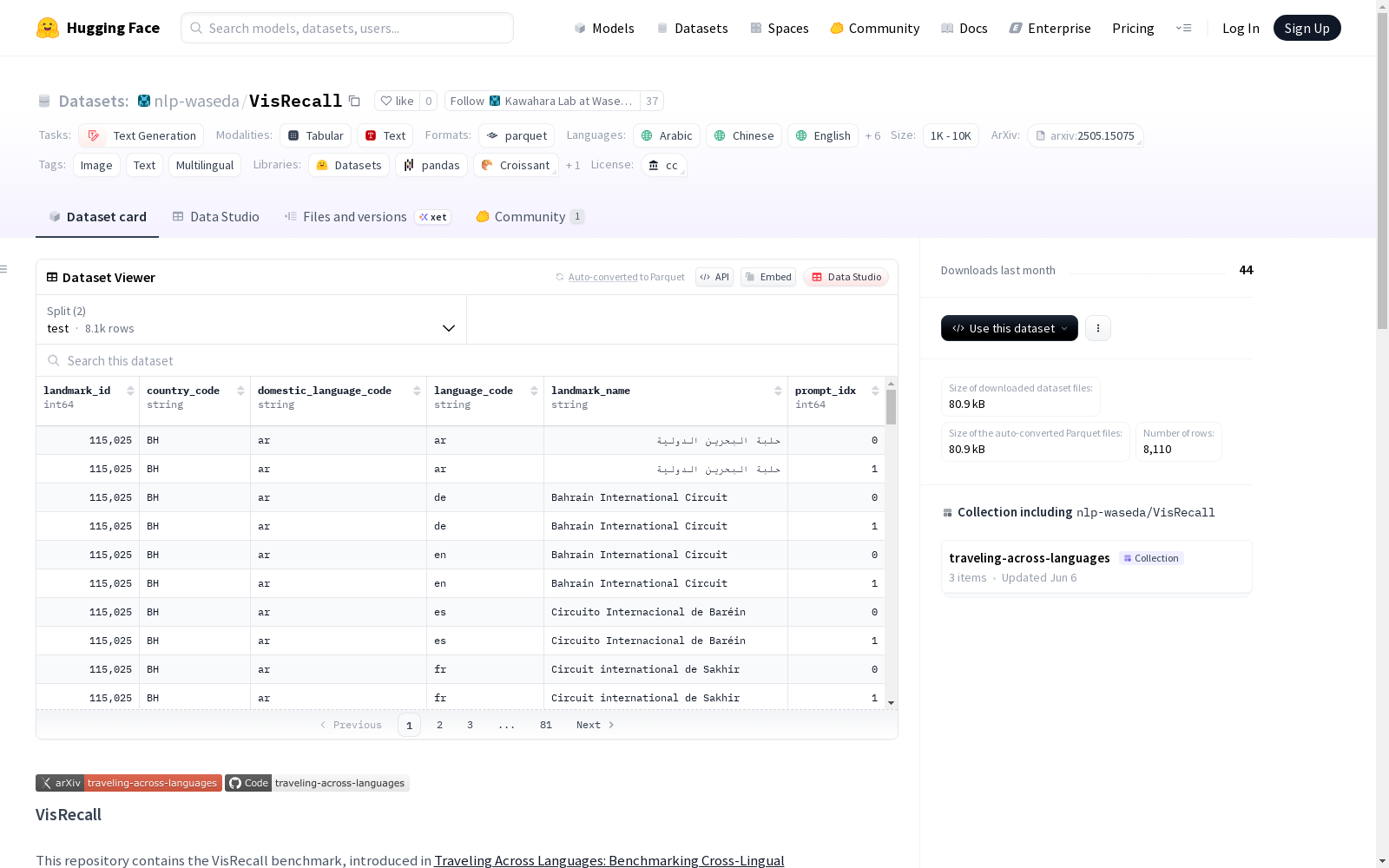Click the parquet format tag
1389x868 pixels.
(517, 135)
